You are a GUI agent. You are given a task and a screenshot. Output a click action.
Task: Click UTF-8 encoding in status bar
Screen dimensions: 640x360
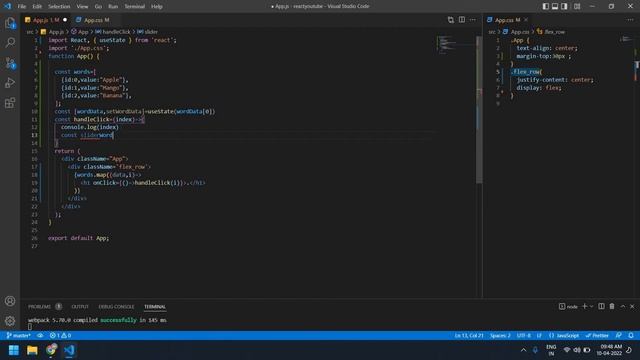tap(524, 336)
